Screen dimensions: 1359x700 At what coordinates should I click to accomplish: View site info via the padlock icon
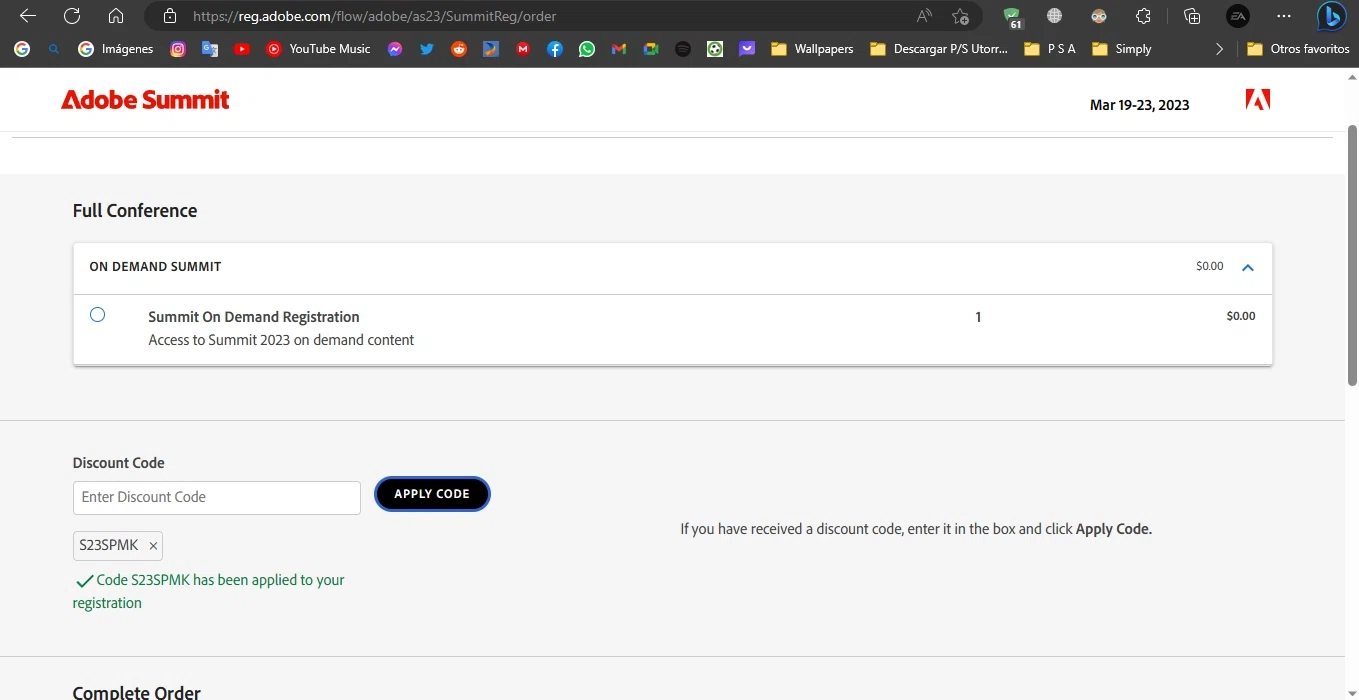(169, 16)
